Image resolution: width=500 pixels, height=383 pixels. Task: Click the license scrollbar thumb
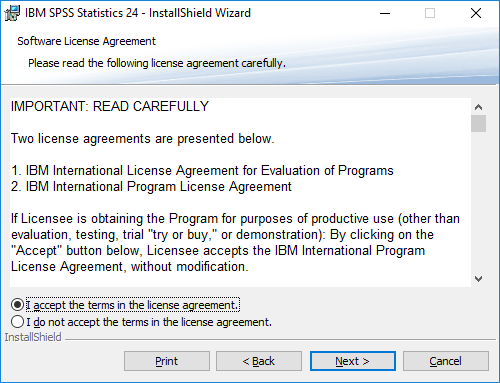point(479,123)
